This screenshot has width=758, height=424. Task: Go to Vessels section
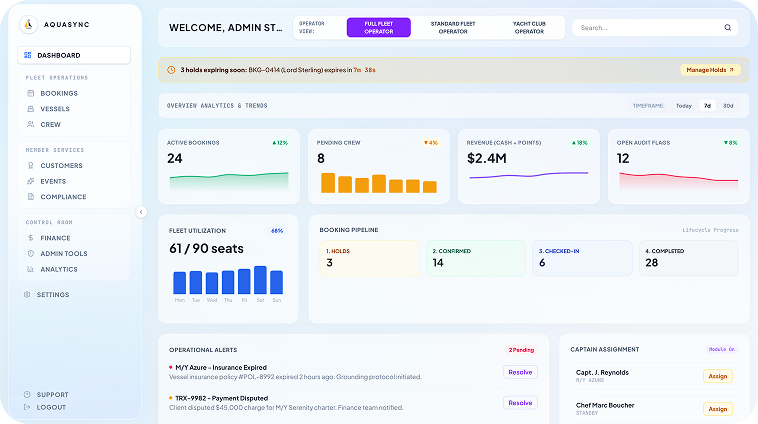(74, 109)
